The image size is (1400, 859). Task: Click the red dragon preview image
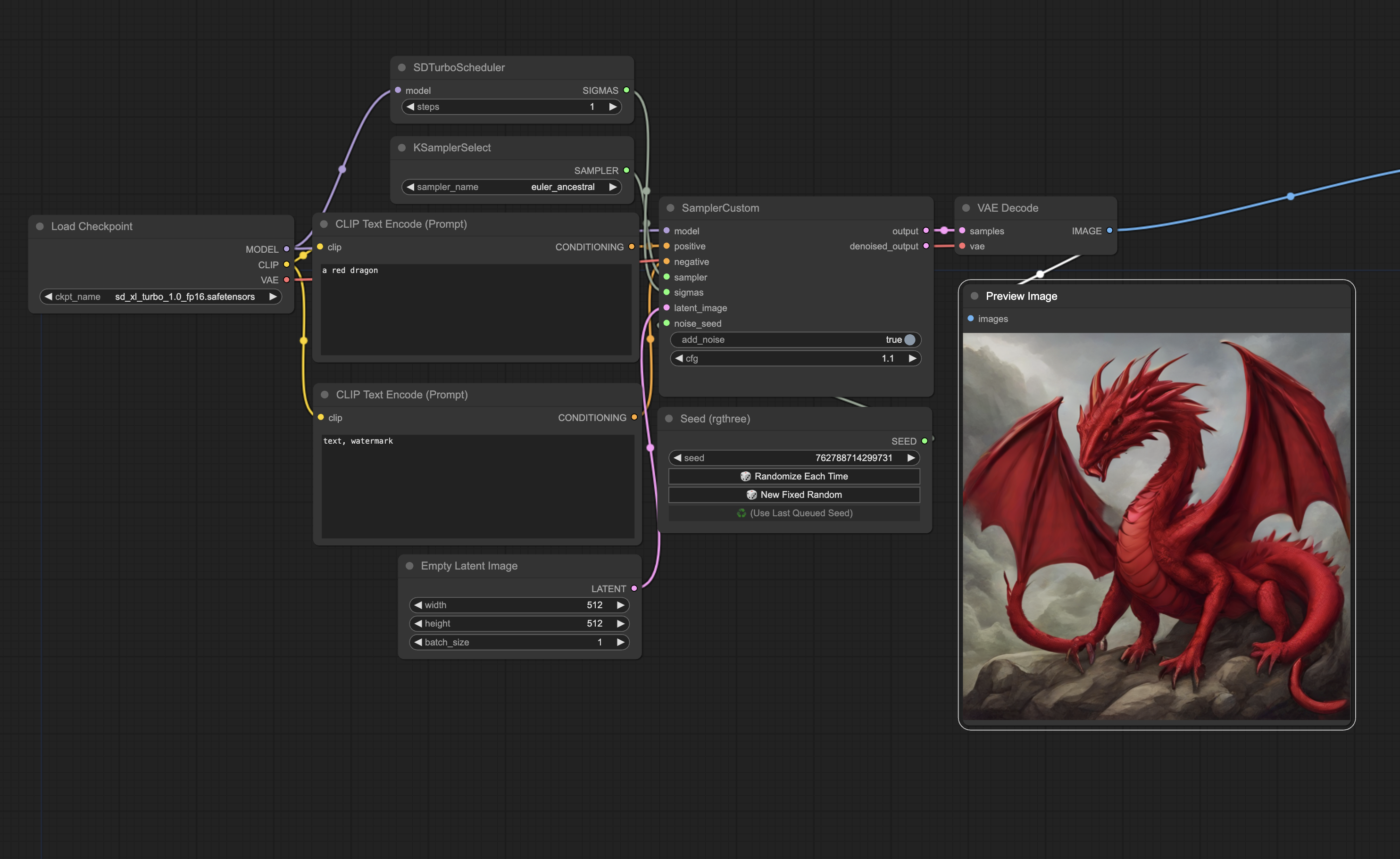[1156, 526]
